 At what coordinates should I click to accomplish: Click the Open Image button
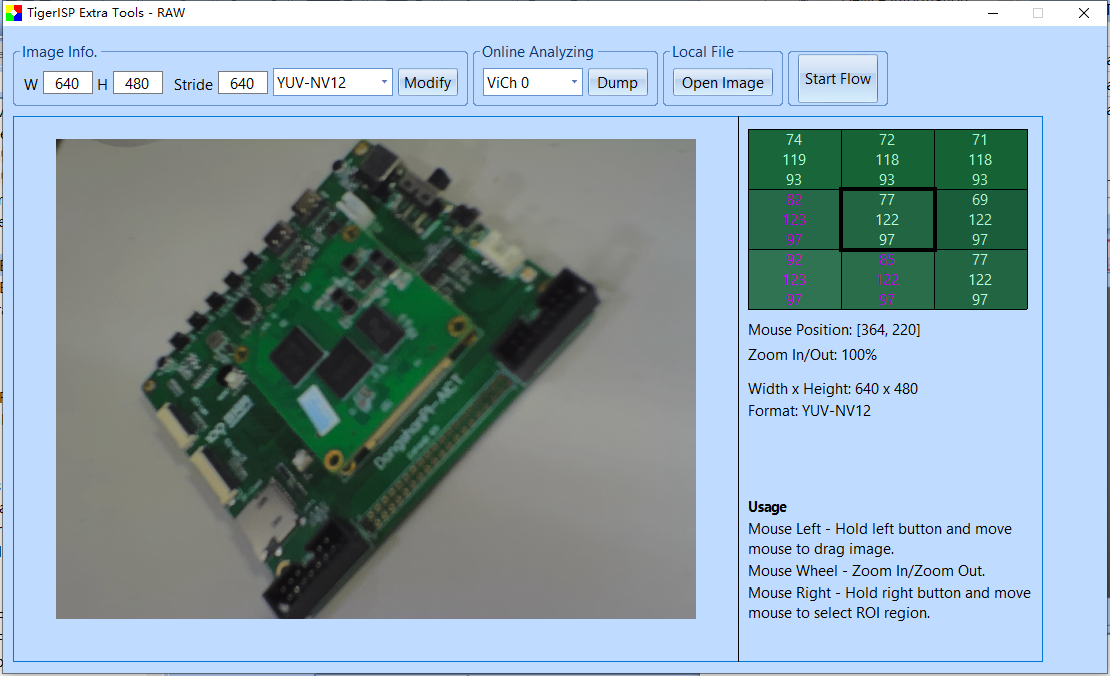(x=722, y=83)
